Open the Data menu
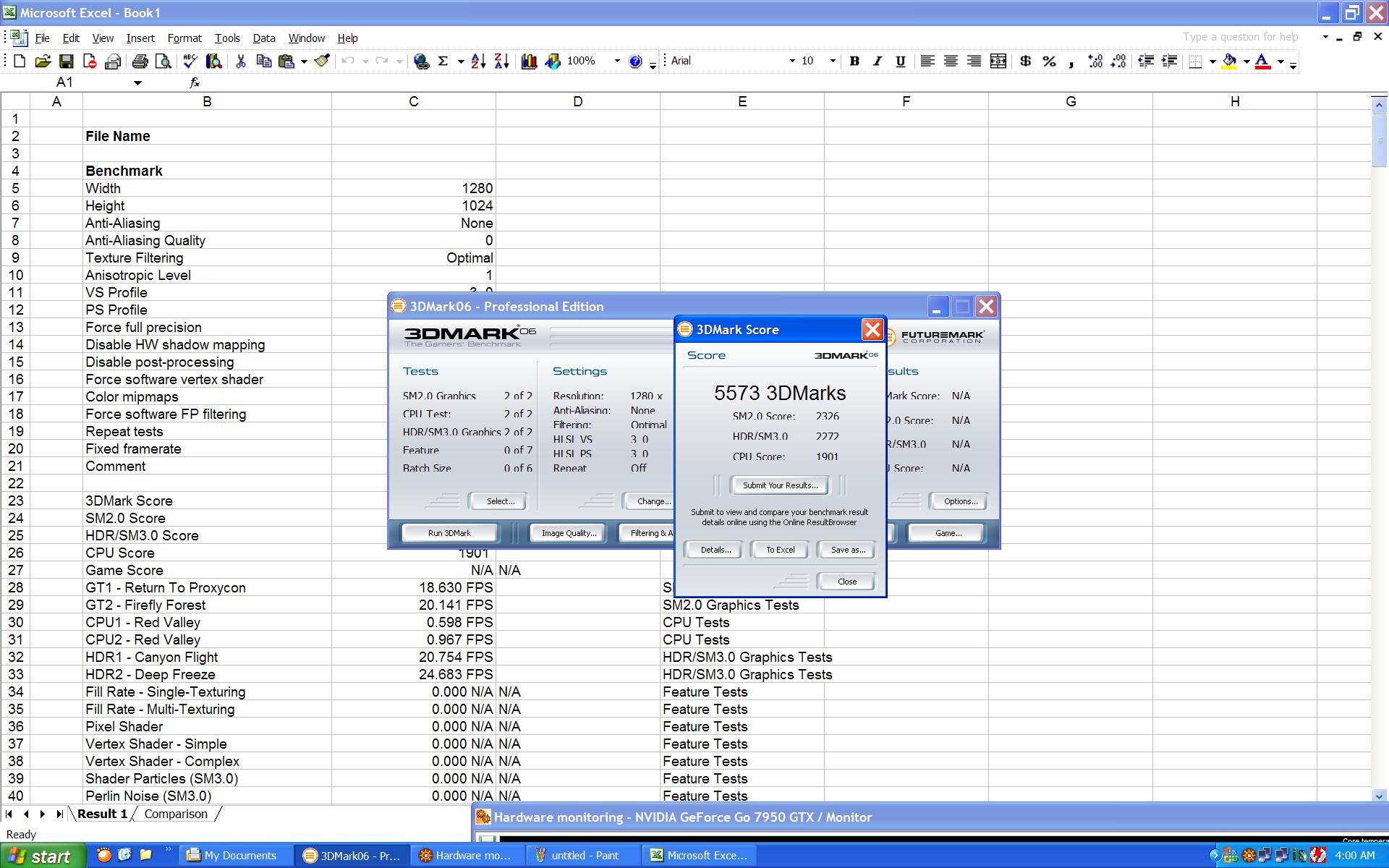 pyautogui.click(x=264, y=38)
